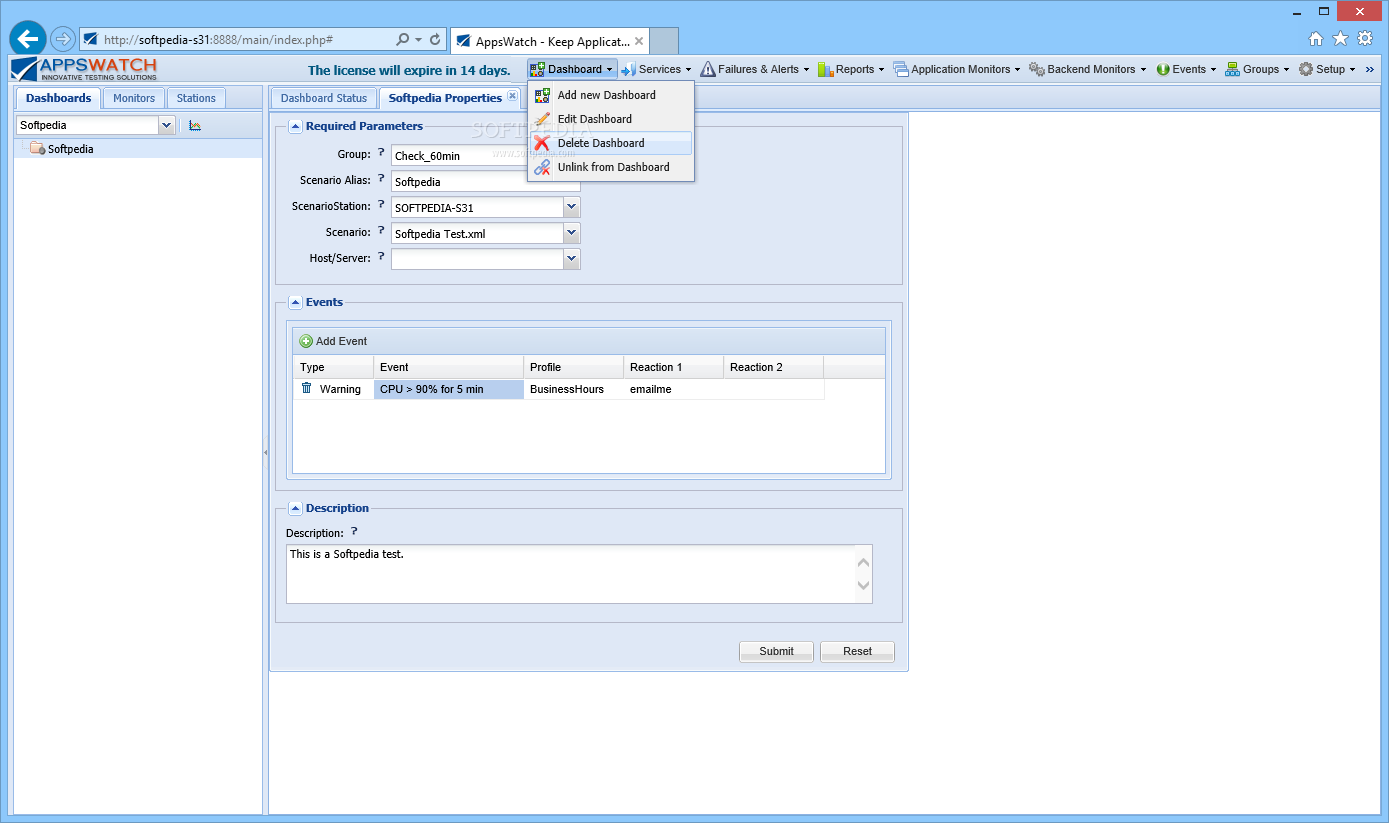
Task: Click the Add Event button
Action: tap(334, 341)
